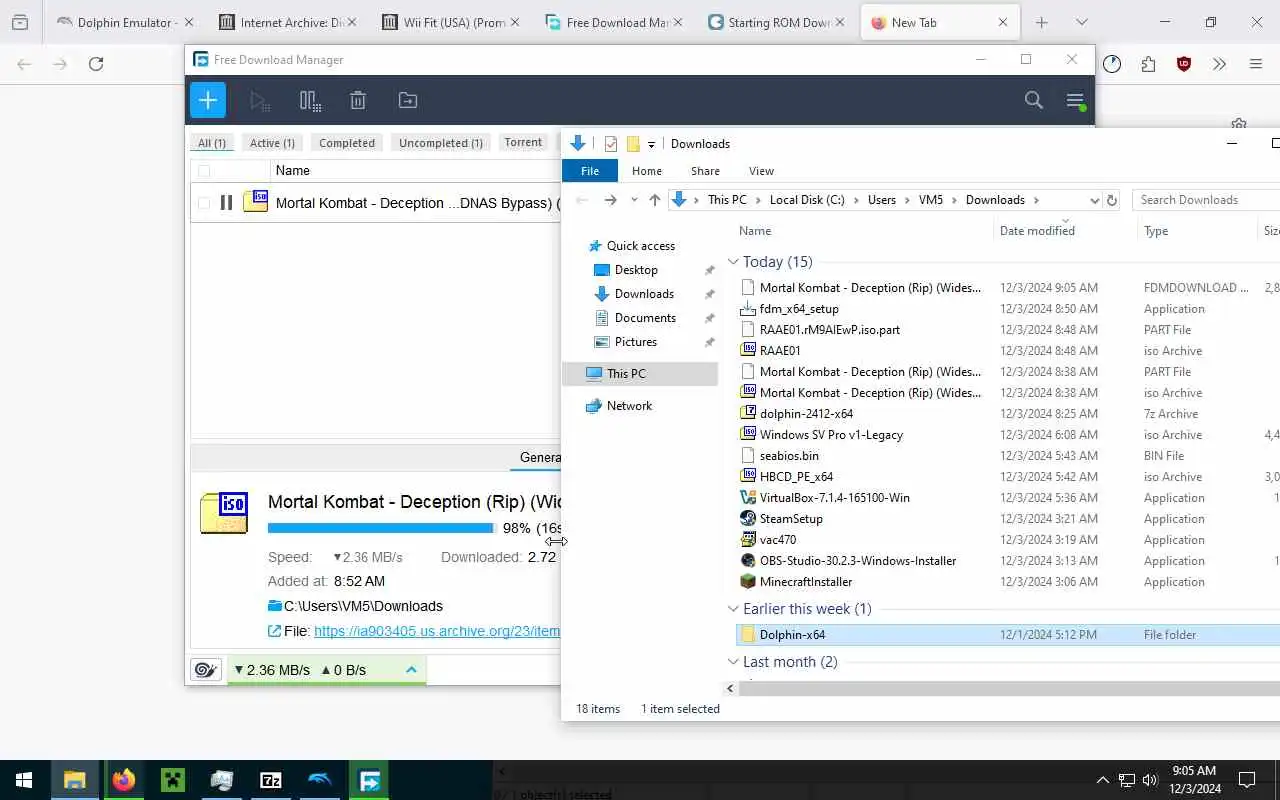Toggle snail mode speed limiter icon

pyautogui.click(x=206, y=670)
